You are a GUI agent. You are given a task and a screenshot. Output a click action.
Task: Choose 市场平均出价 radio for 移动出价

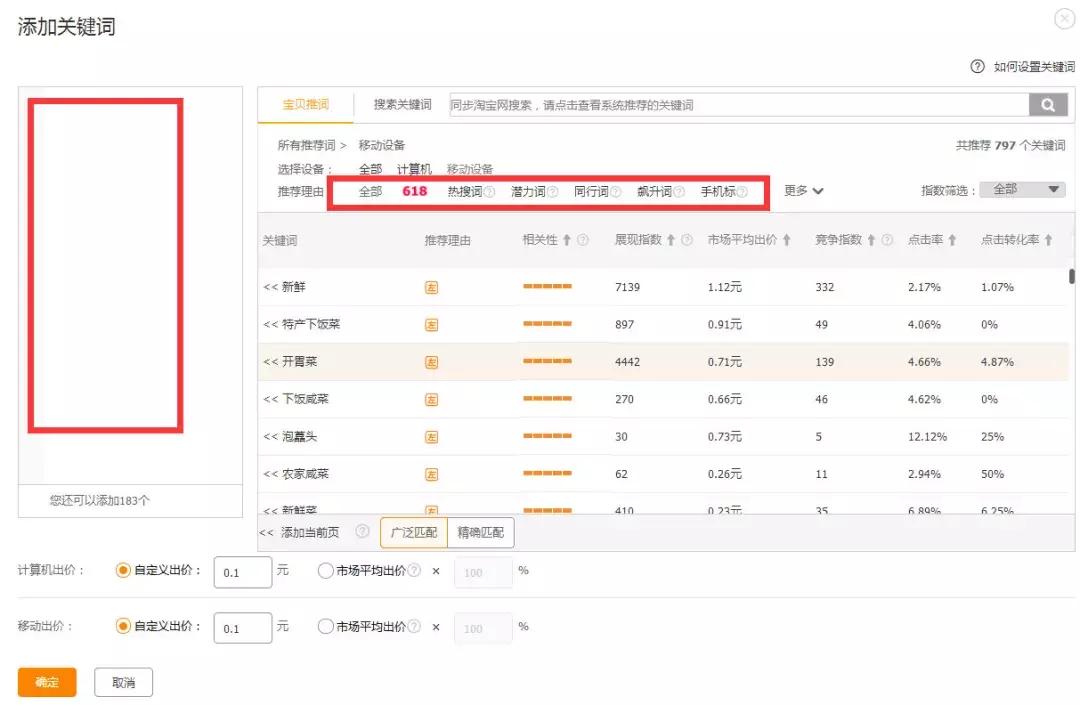pyautogui.click(x=325, y=627)
